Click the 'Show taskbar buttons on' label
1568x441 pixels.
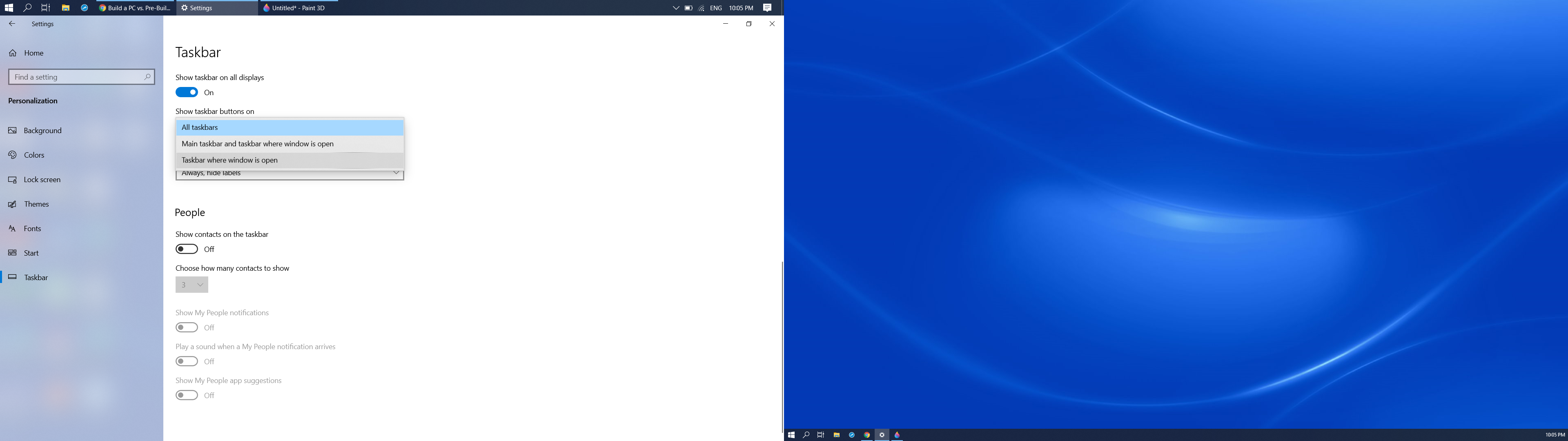215,111
